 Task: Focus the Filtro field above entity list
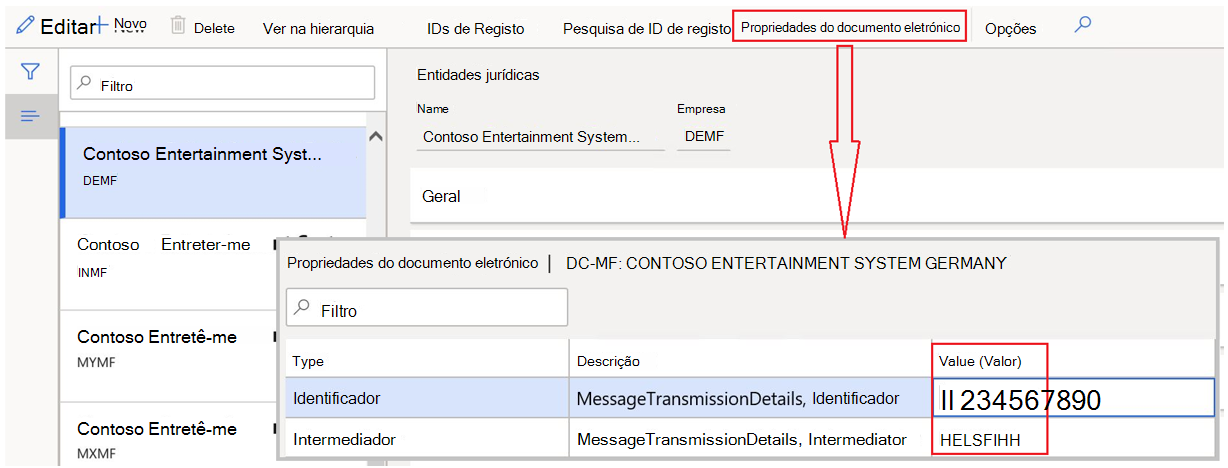pyautogui.click(x=222, y=84)
